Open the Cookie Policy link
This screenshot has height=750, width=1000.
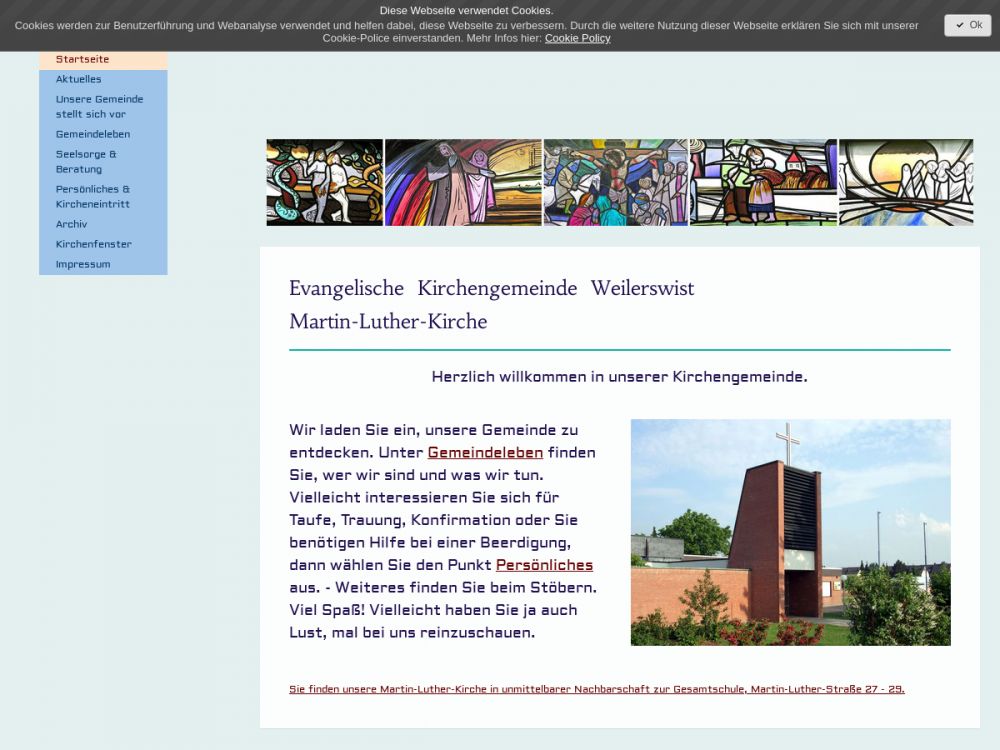[577, 38]
